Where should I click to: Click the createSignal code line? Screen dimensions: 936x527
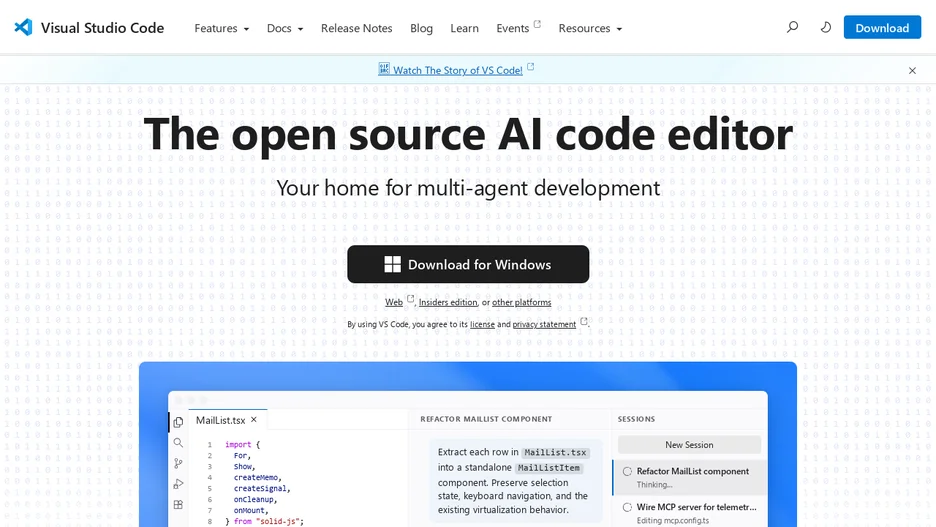(261, 488)
